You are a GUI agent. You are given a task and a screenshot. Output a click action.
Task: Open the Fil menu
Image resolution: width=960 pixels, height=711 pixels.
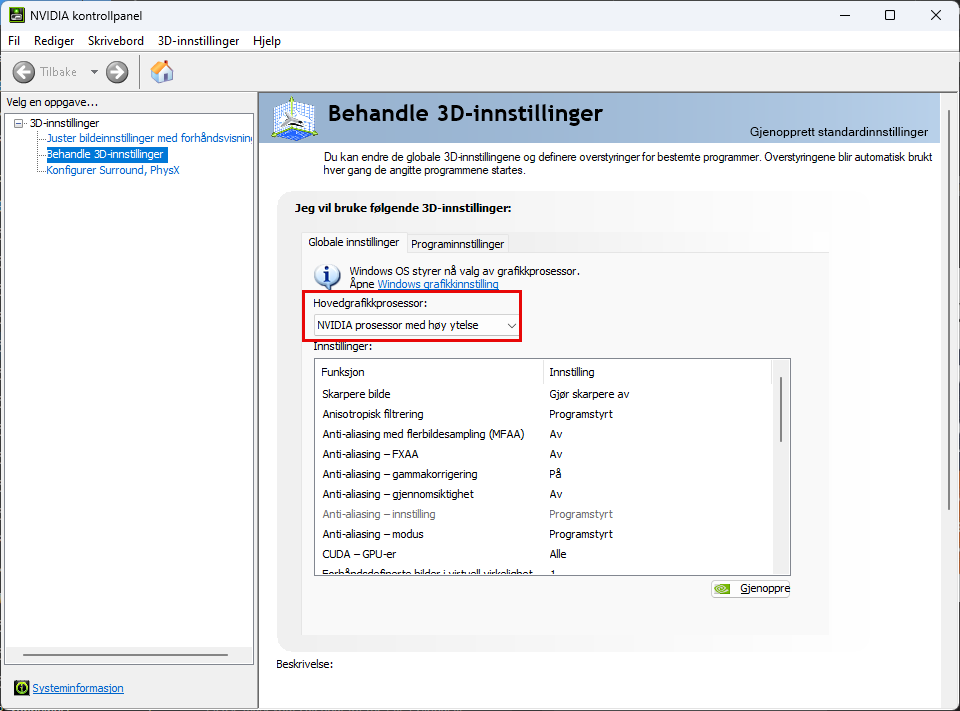(14, 41)
